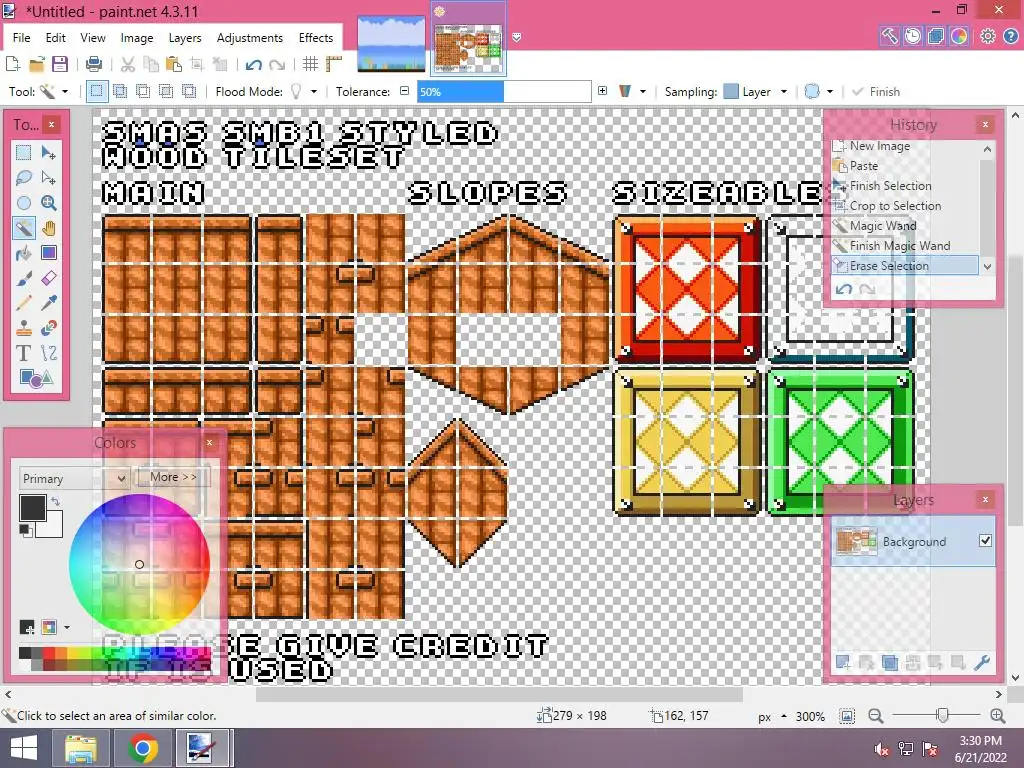Screen dimensions: 1024x768
Task: Select the Gradient tool
Action: click(x=48, y=253)
